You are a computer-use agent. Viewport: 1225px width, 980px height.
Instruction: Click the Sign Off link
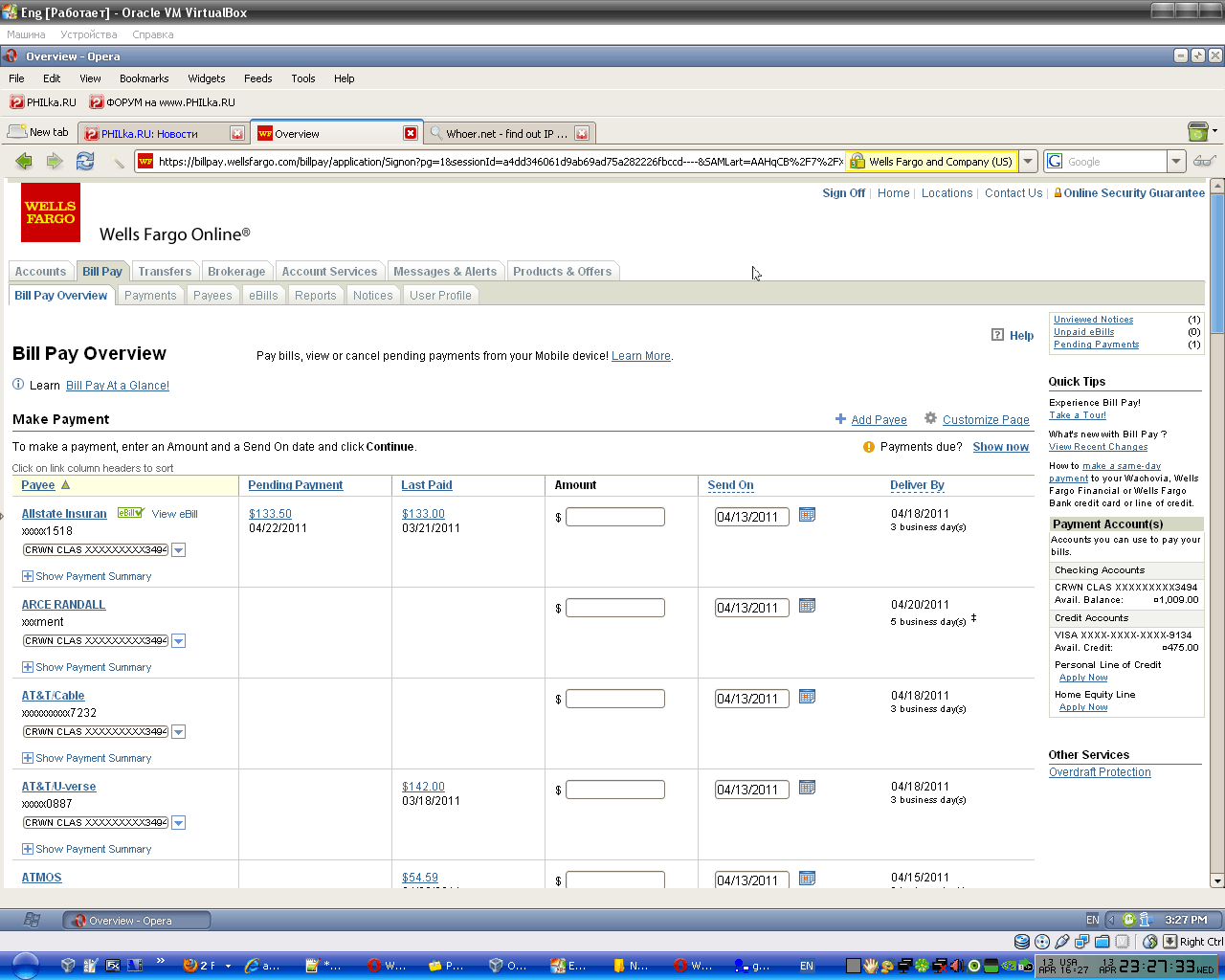pyautogui.click(x=843, y=193)
